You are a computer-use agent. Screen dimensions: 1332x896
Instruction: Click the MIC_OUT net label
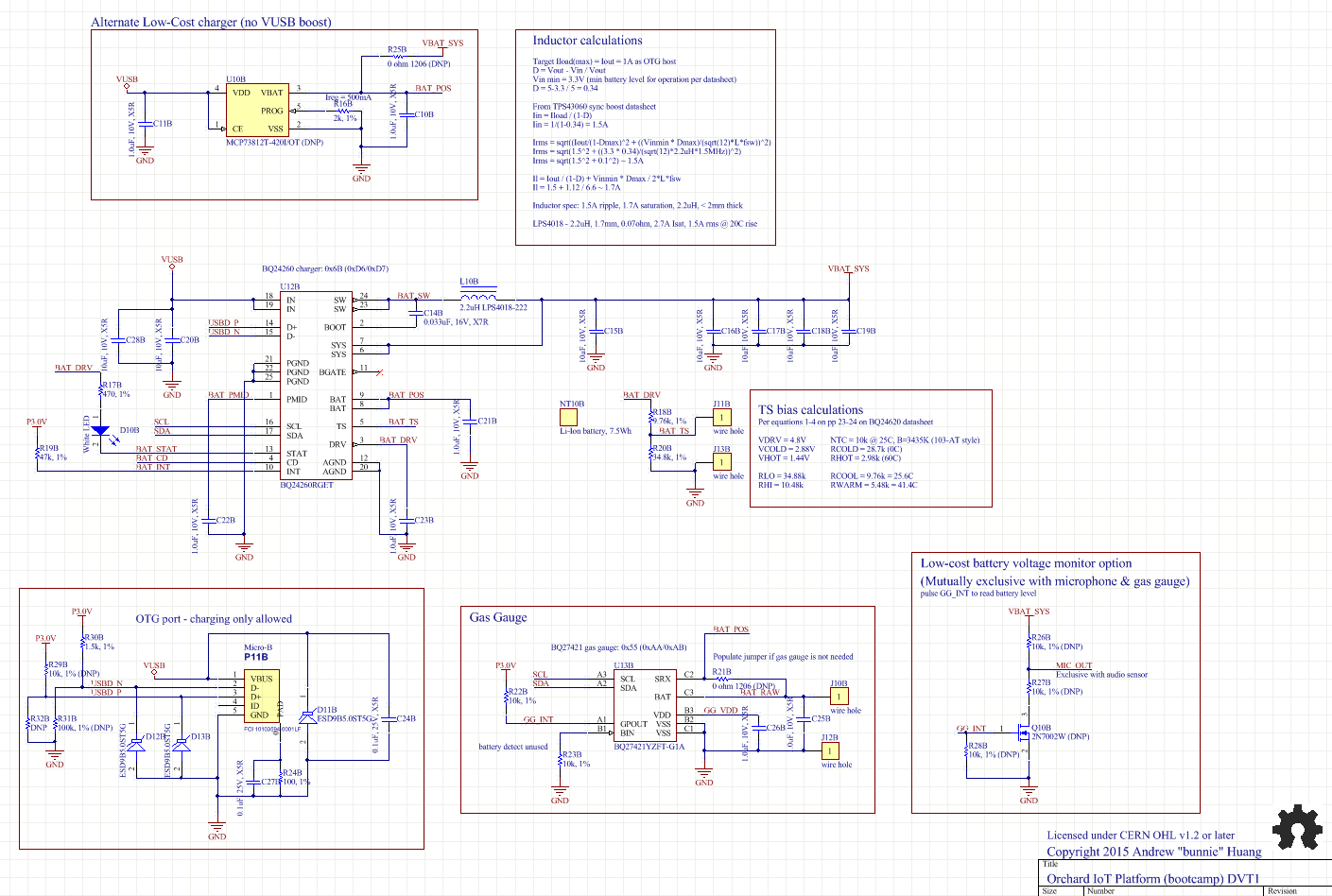(x=1074, y=665)
